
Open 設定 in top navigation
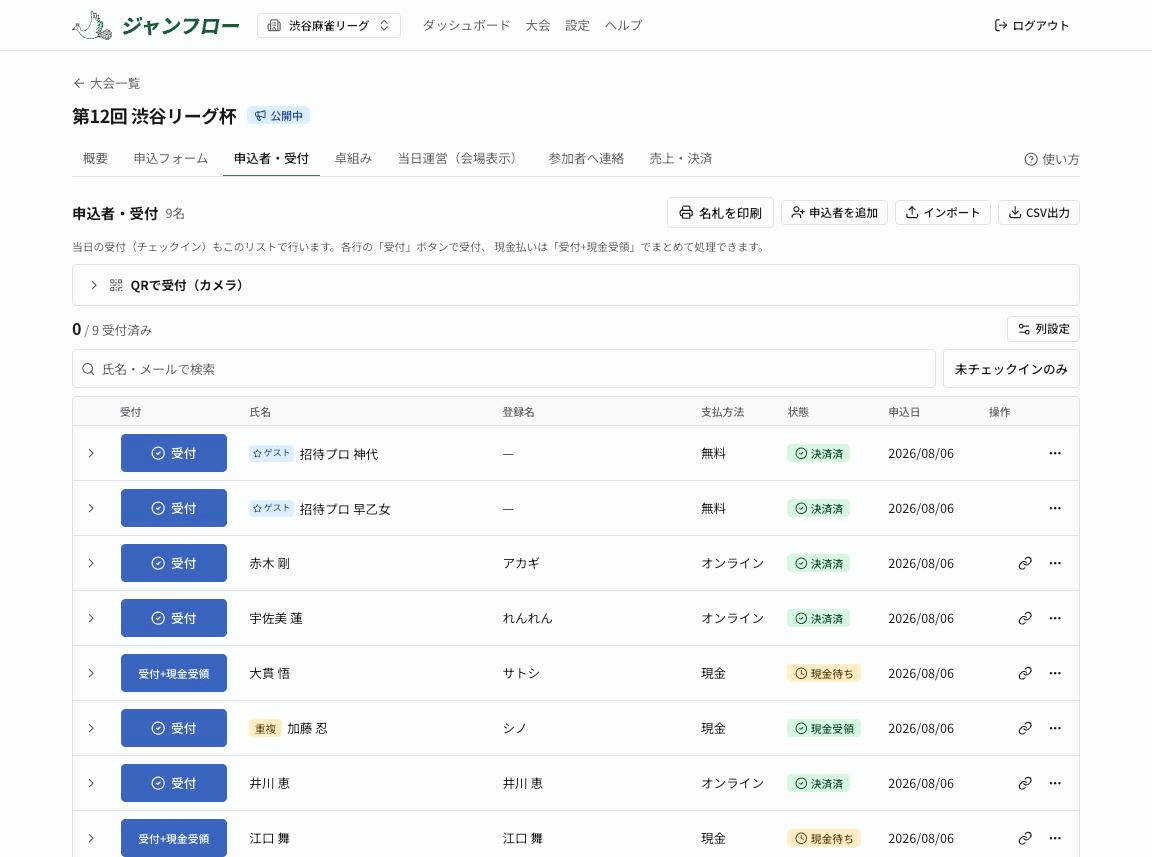[577, 26]
